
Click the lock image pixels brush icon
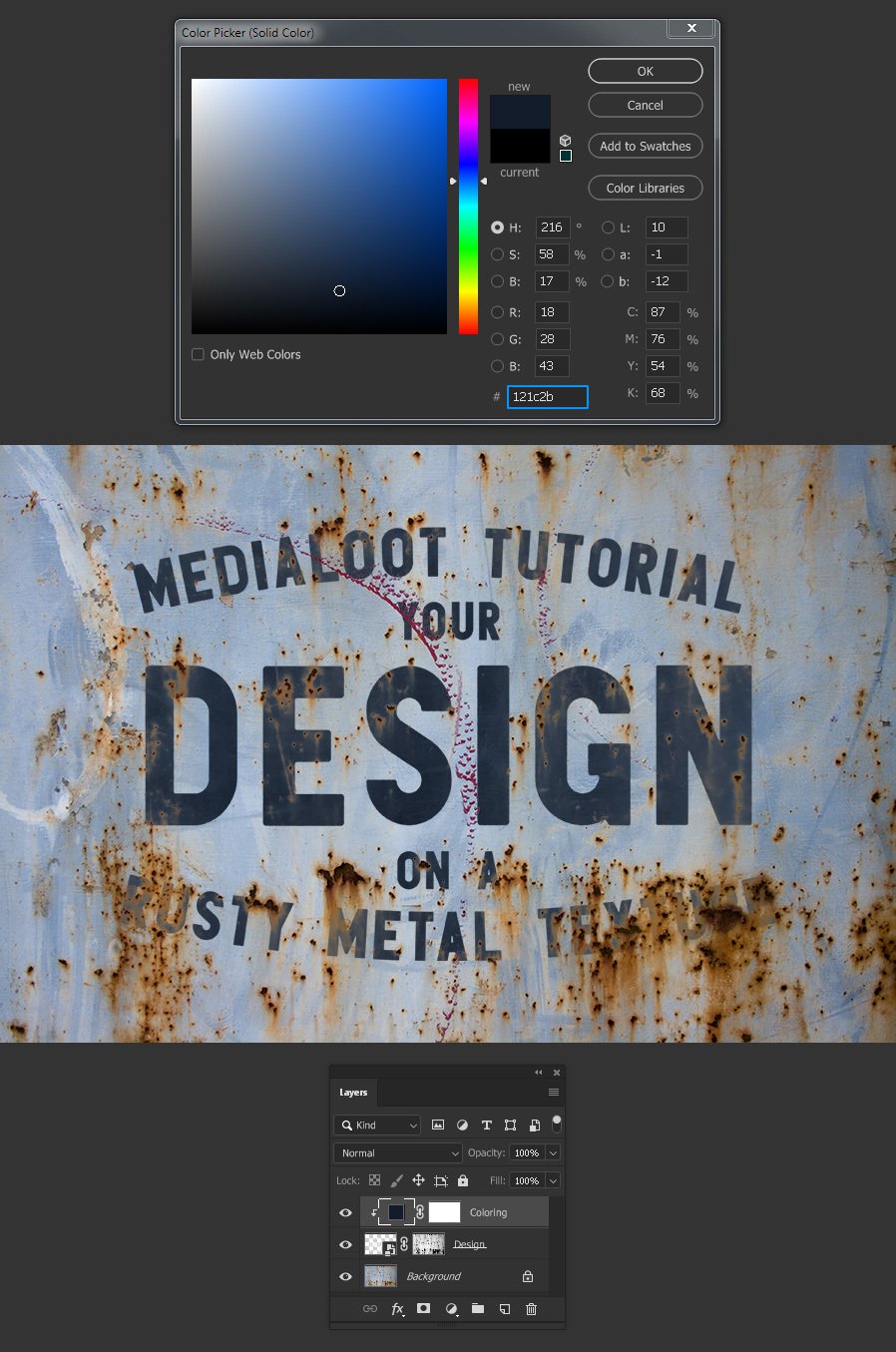pyautogui.click(x=396, y=1180)
